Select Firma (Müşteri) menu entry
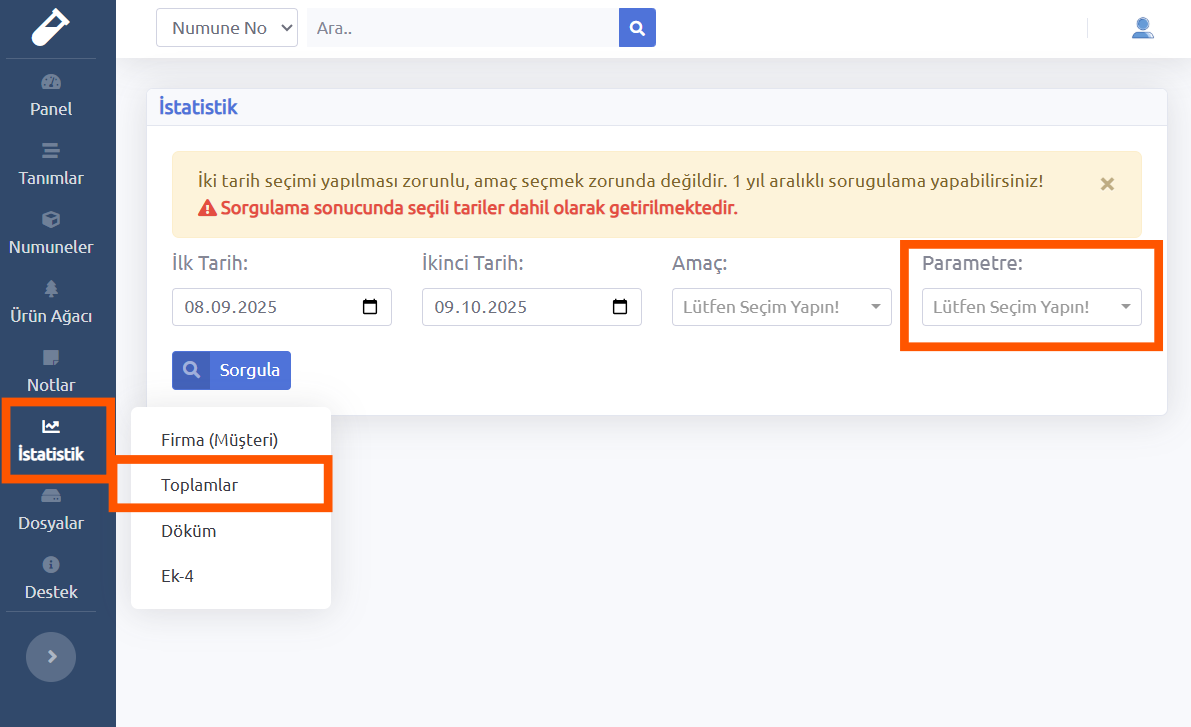The width and height of the screenshot is (1191, 727). pos(219,439)
